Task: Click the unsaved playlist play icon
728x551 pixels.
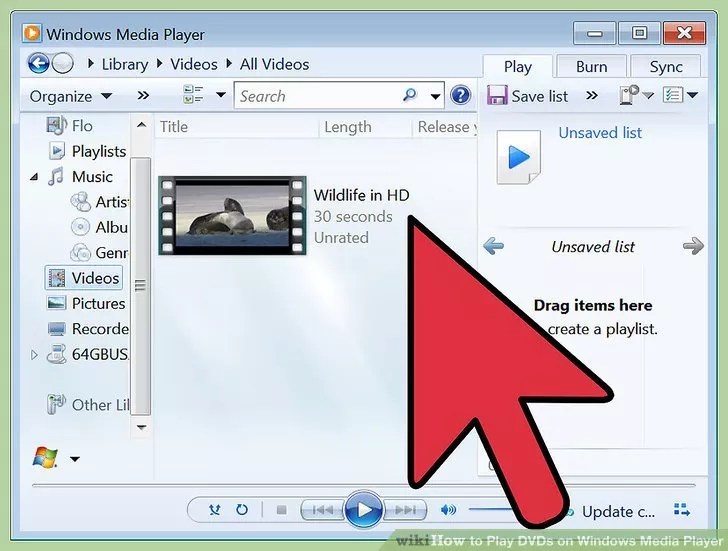Action: click(x=519, y=157)
